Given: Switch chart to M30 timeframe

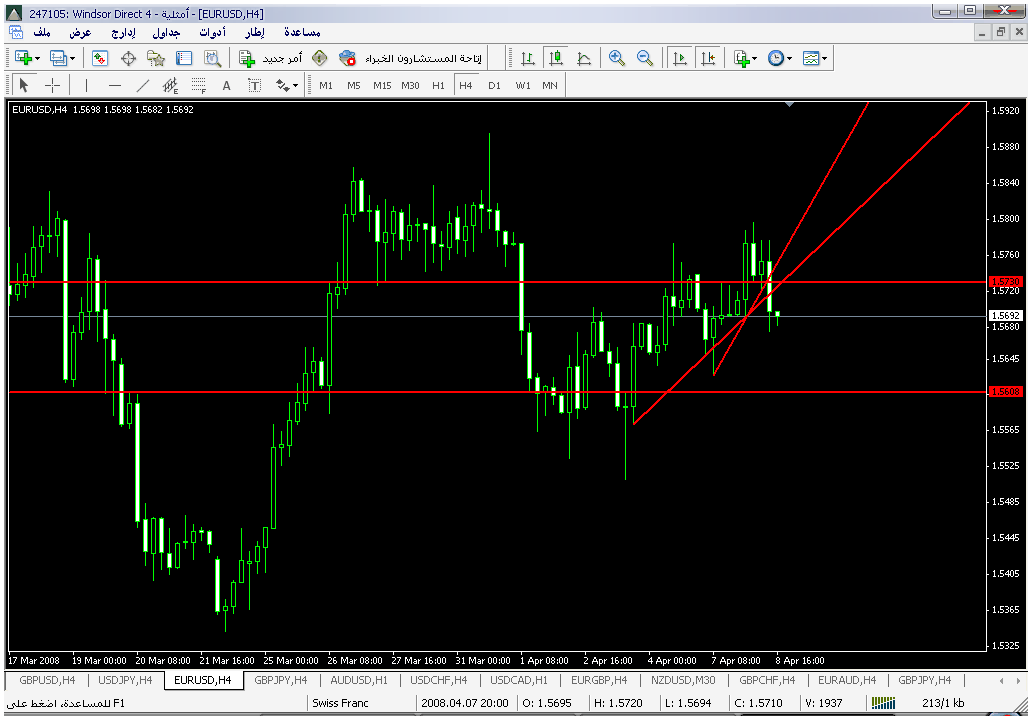Looking at the screenshot, I should click(410, 86).
